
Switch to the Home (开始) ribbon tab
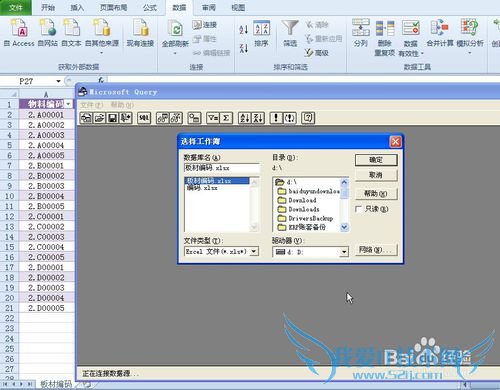coord(48,7)
